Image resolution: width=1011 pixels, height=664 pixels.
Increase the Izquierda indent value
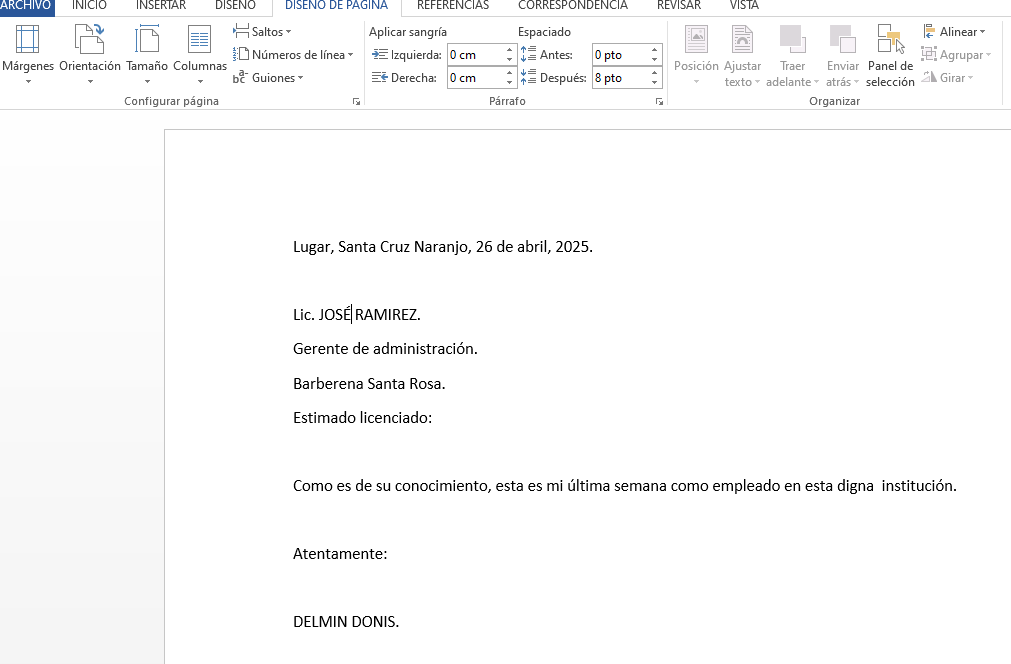(509, 50)
